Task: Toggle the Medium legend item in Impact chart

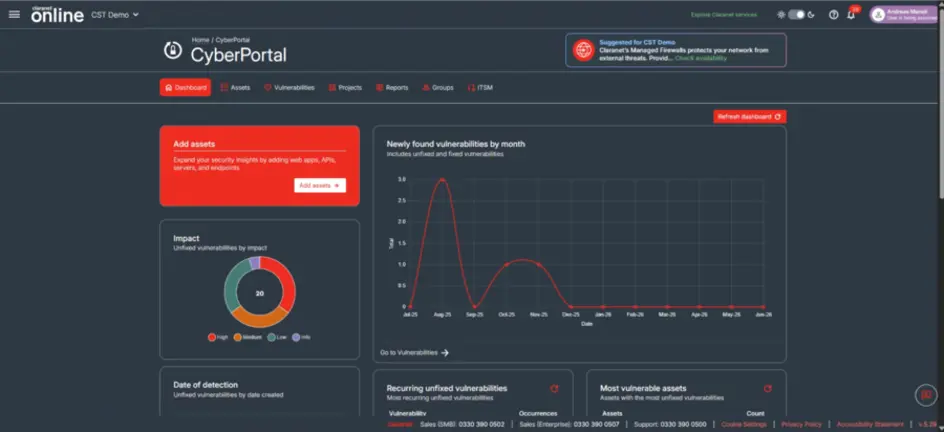Action: pos(248,338)
